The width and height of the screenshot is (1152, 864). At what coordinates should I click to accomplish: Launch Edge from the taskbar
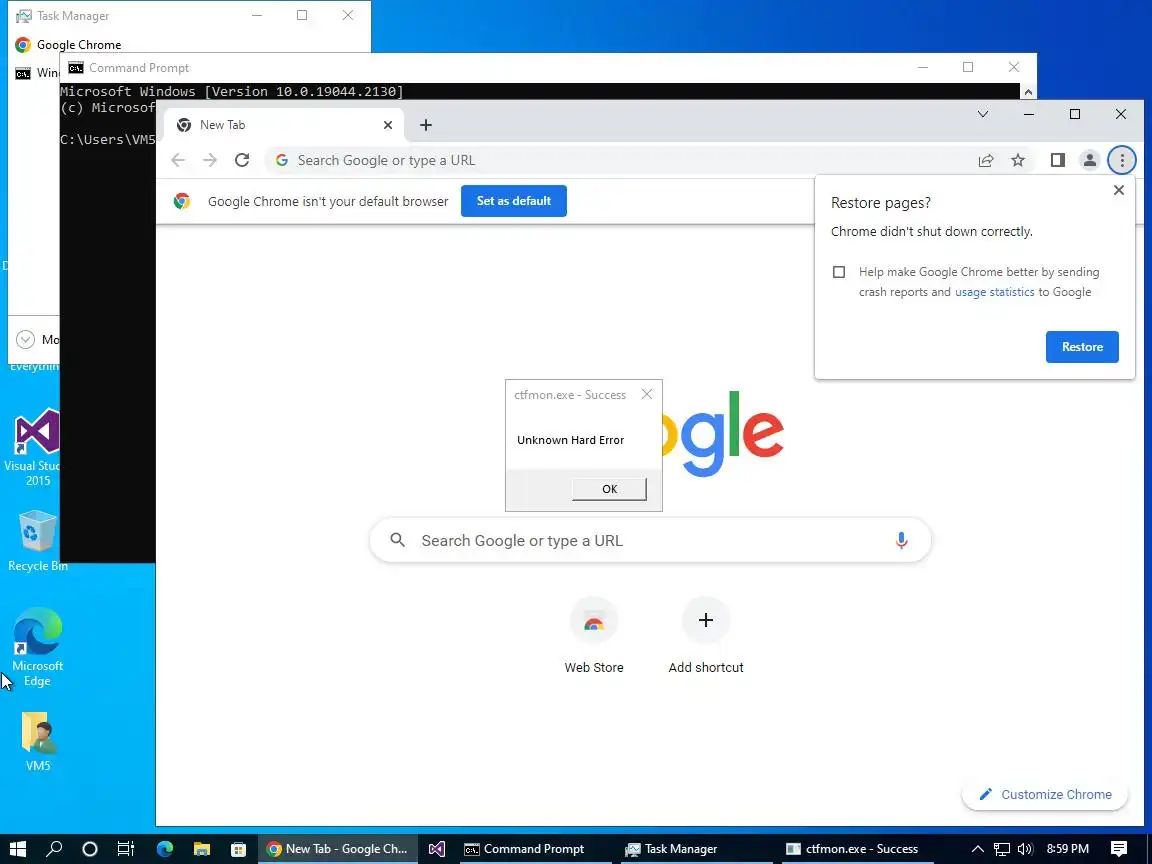(165, 849)
